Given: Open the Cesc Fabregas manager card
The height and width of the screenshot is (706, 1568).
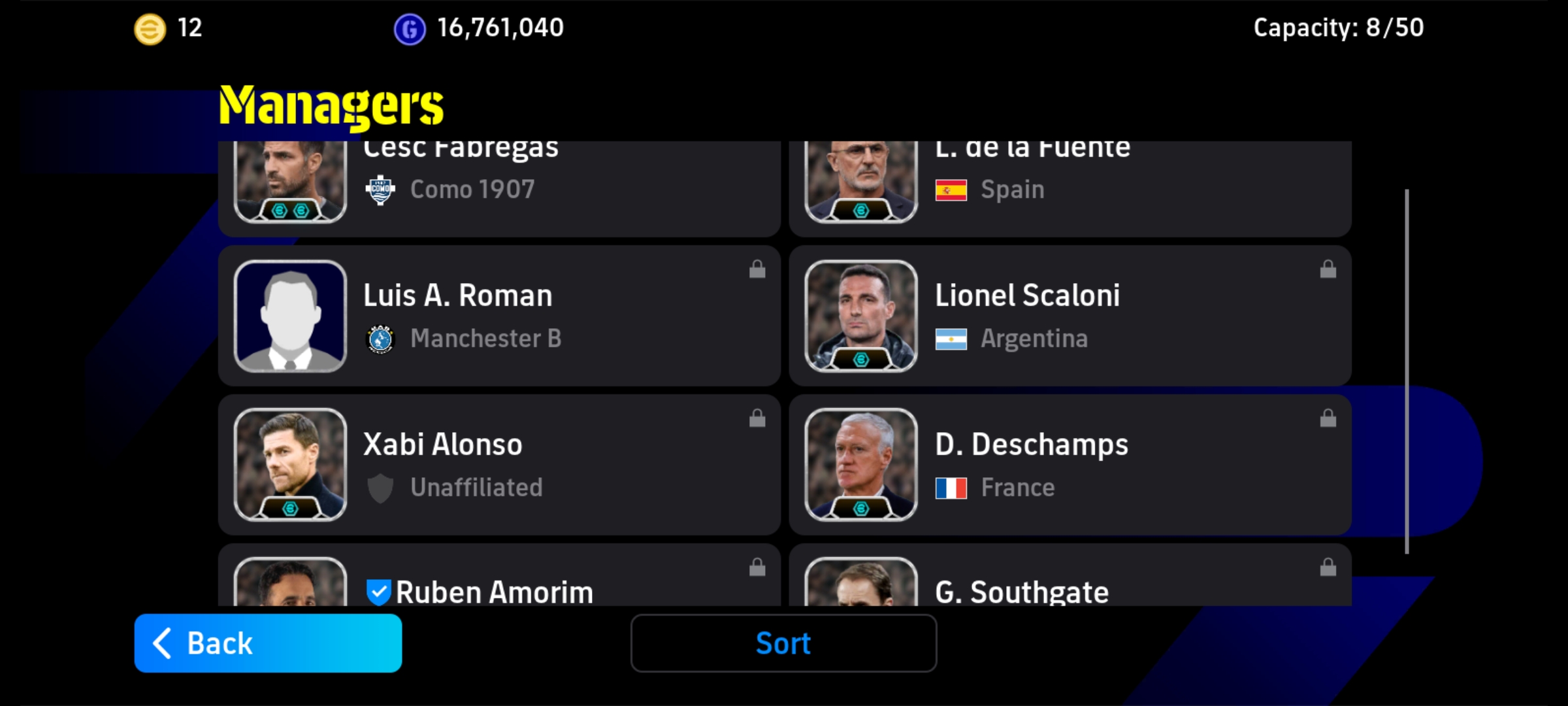Looking at the screenshot, I should point(499,188).
